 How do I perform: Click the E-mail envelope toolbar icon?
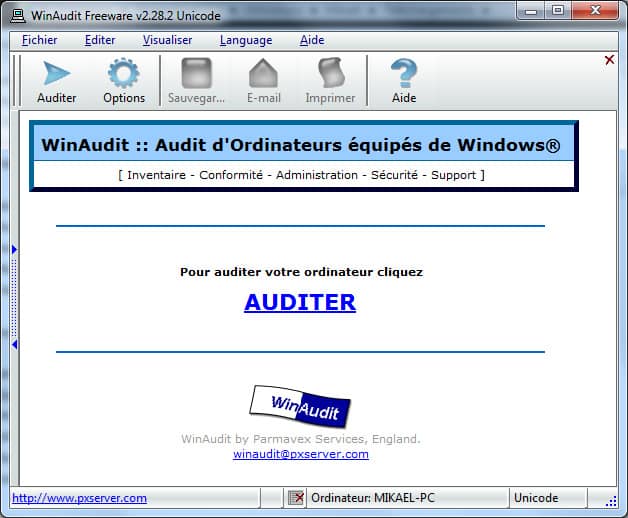click(263, 73)
